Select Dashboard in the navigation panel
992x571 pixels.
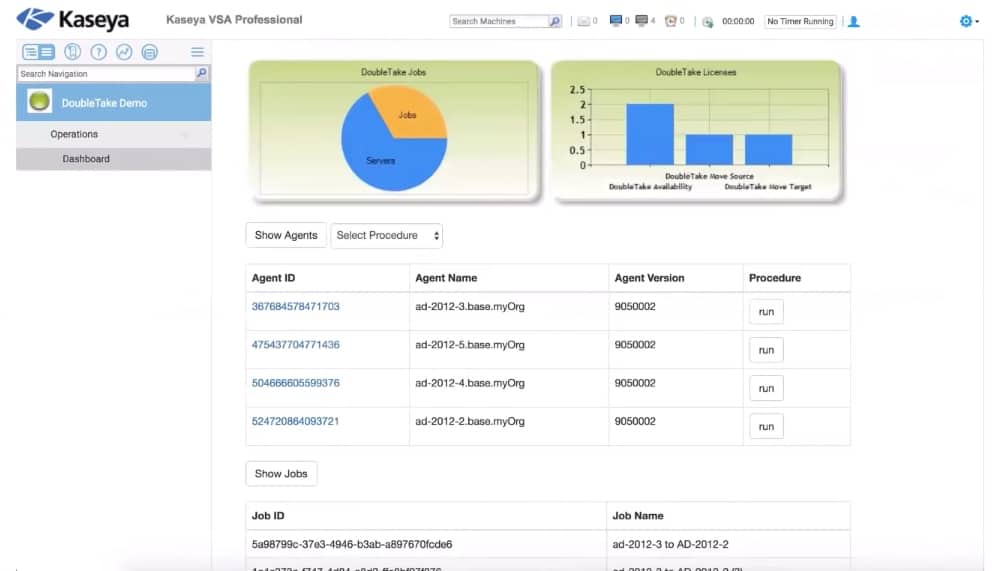(86, 159)
